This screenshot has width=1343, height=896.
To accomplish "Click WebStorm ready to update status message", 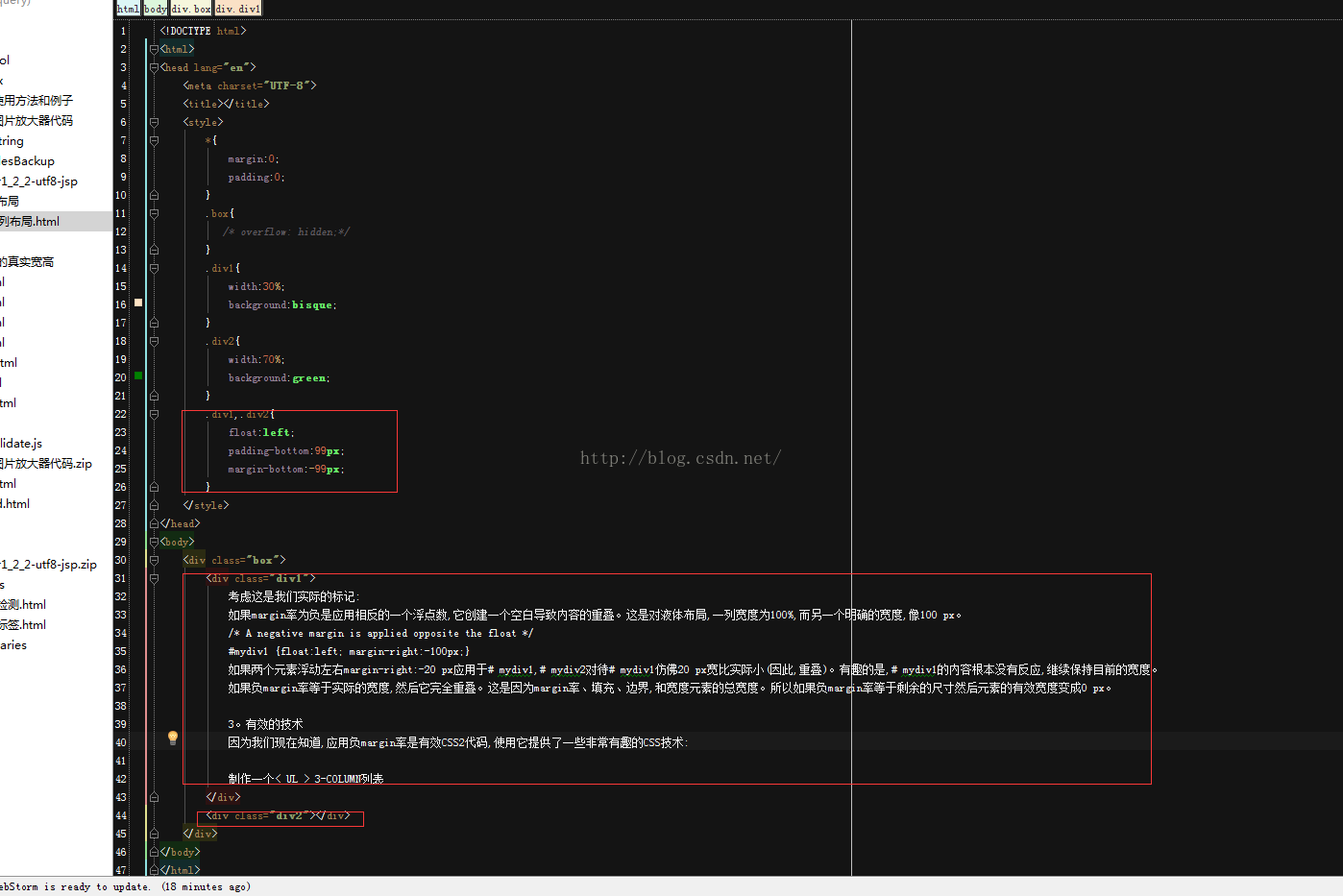I will (x=125, y=886).
